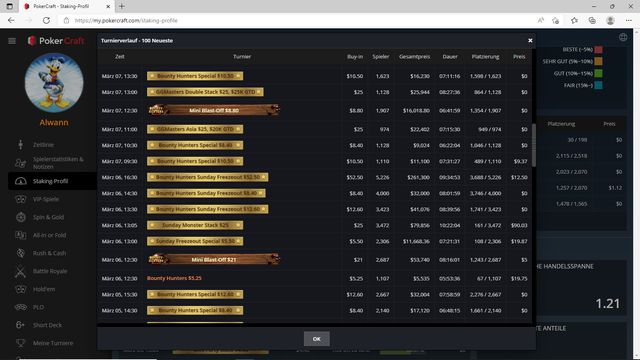Click the Staking-Profil gauge icon
This screenshot has height=360, width=640.
(x=20, y=181)
